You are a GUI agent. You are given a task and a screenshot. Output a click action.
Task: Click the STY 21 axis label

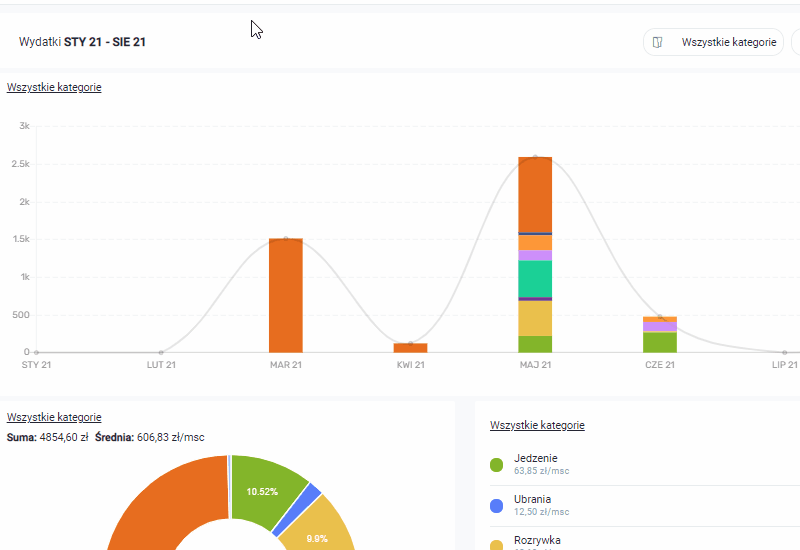coord(36,365)
